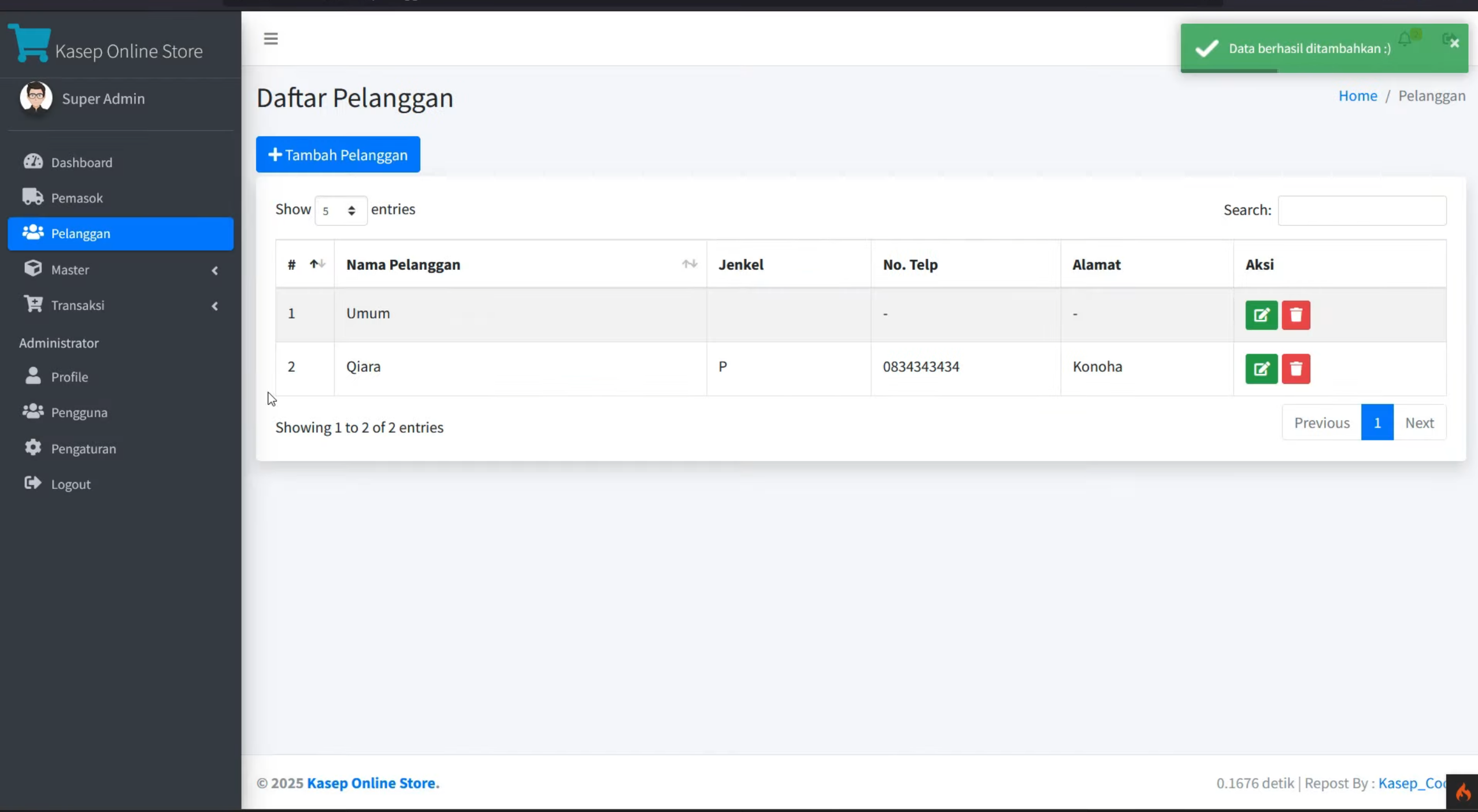Edit the Umum customer row

[1261, 315]
